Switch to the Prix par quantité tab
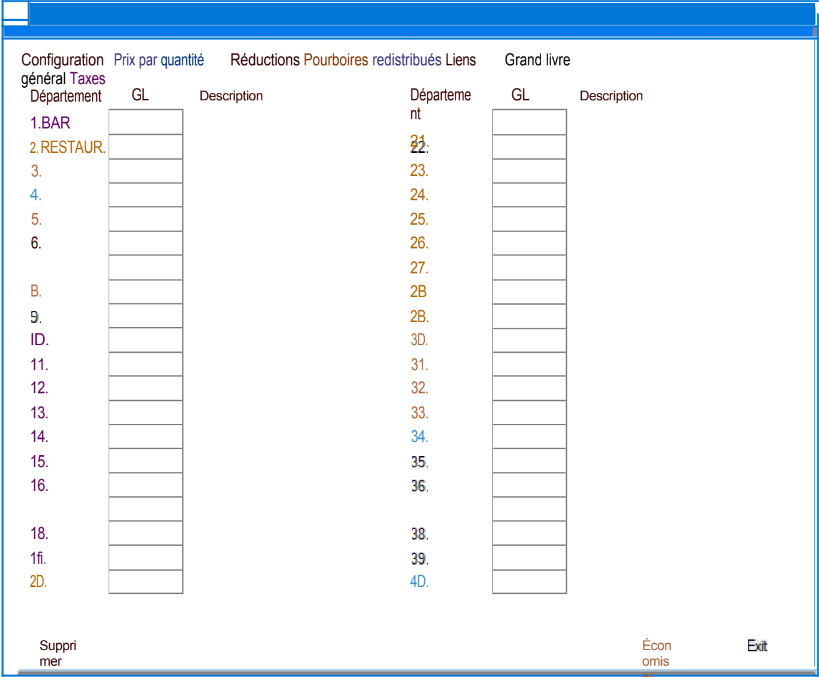Screen dimensions: 819x677 [159, 60]
